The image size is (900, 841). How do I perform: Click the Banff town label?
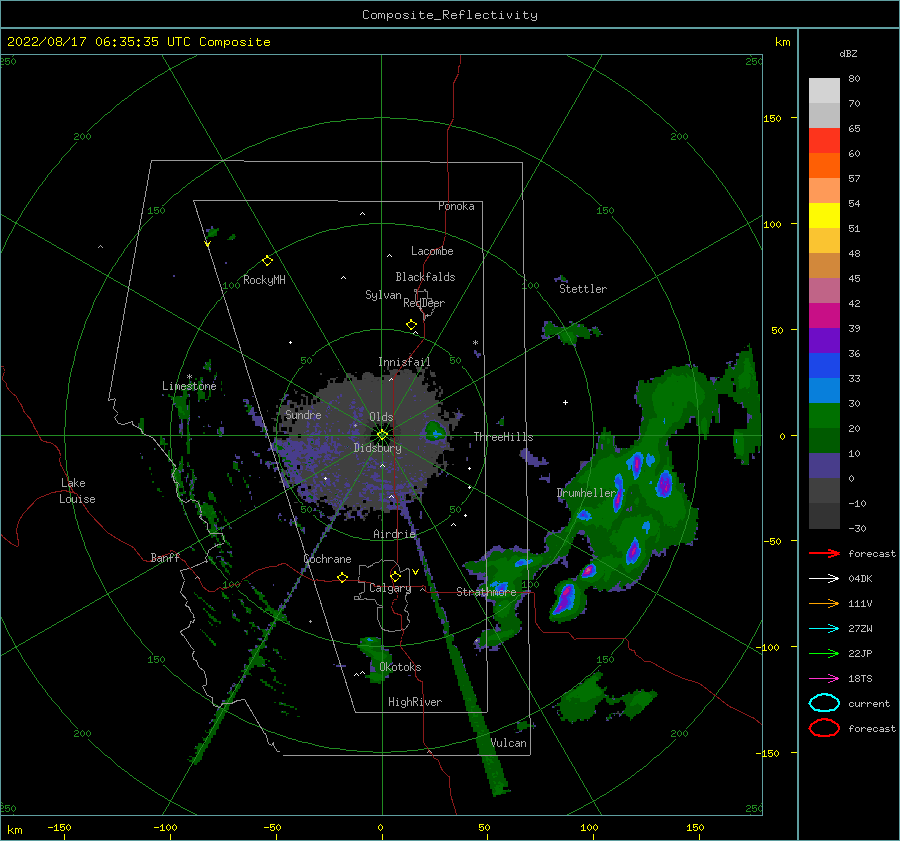tap(165, 557)
